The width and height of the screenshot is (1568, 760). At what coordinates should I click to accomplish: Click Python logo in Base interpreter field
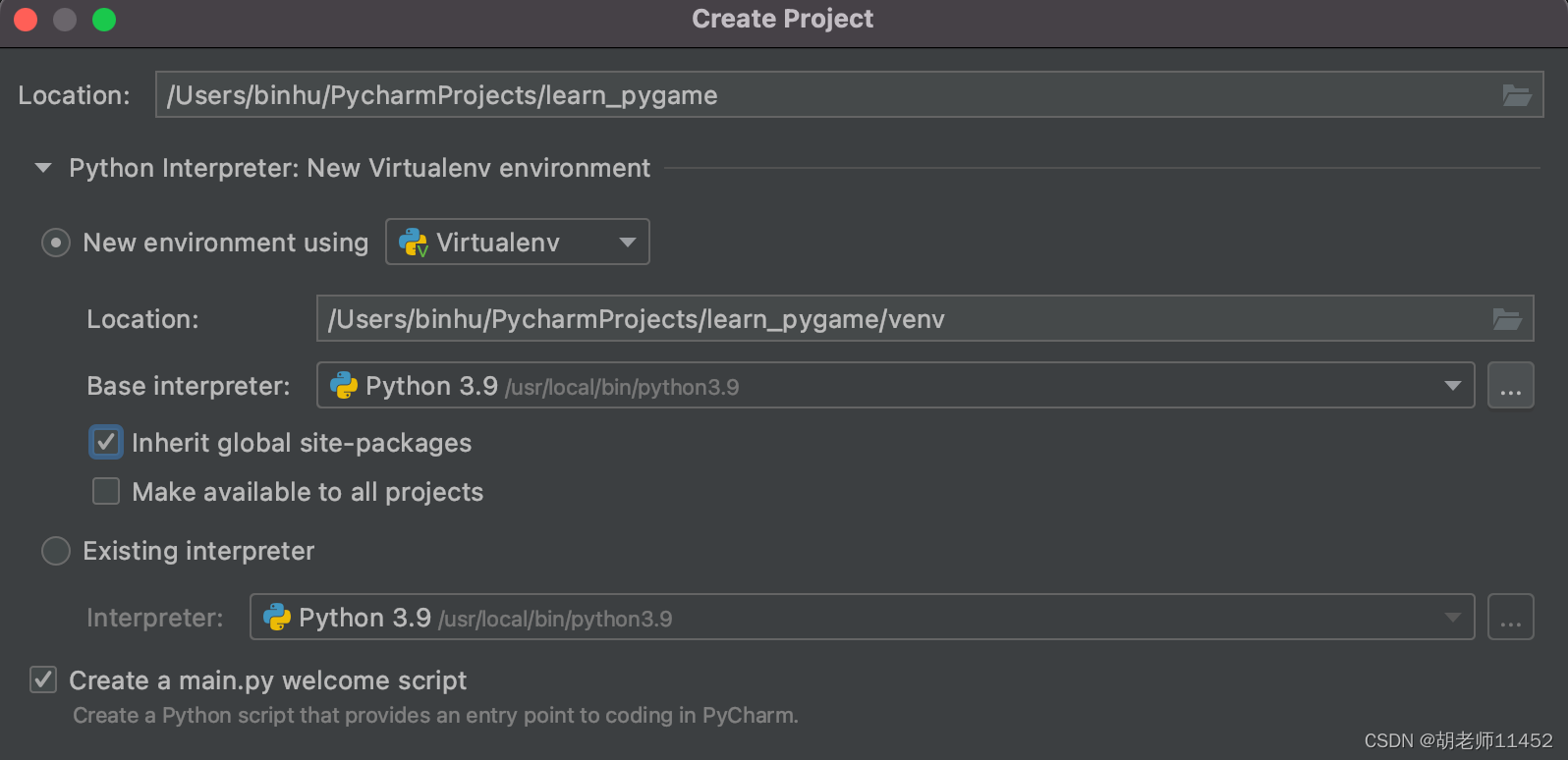coord(344,386)
